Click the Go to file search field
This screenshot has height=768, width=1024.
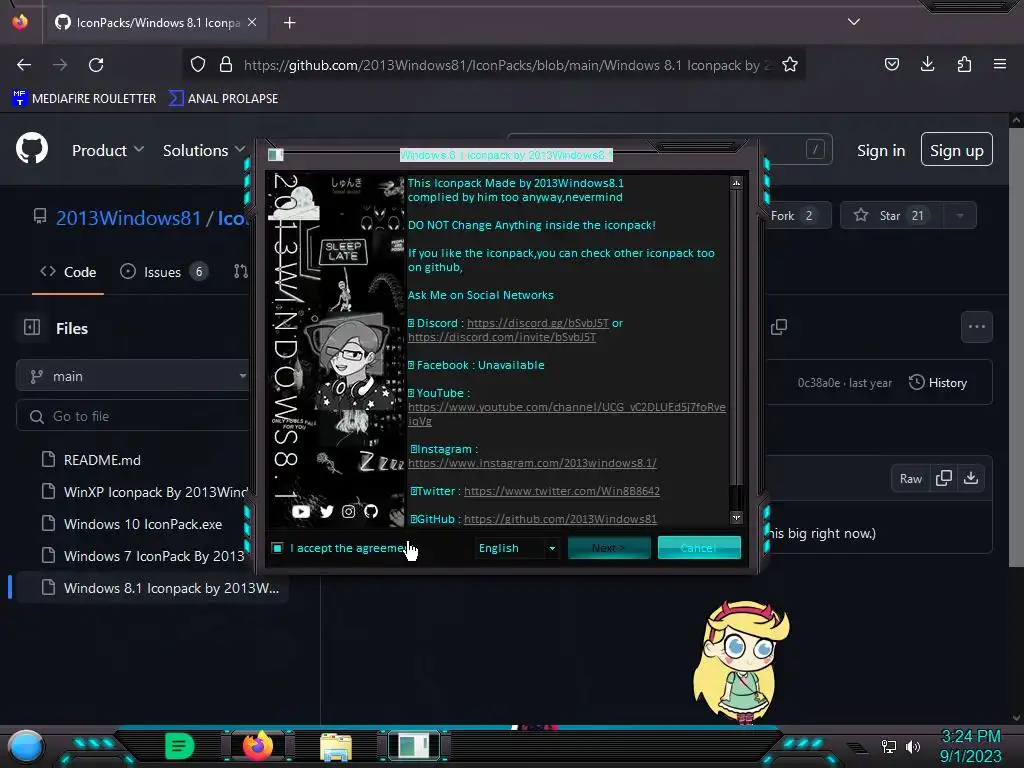(x=133, y=417)
